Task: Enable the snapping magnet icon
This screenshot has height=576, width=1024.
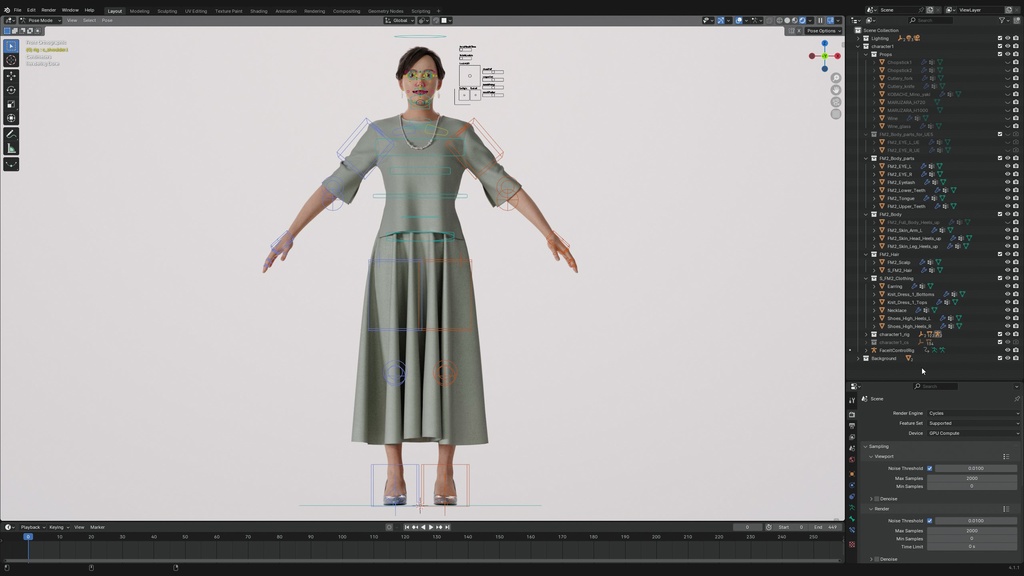Action: [x=720, y=20]
